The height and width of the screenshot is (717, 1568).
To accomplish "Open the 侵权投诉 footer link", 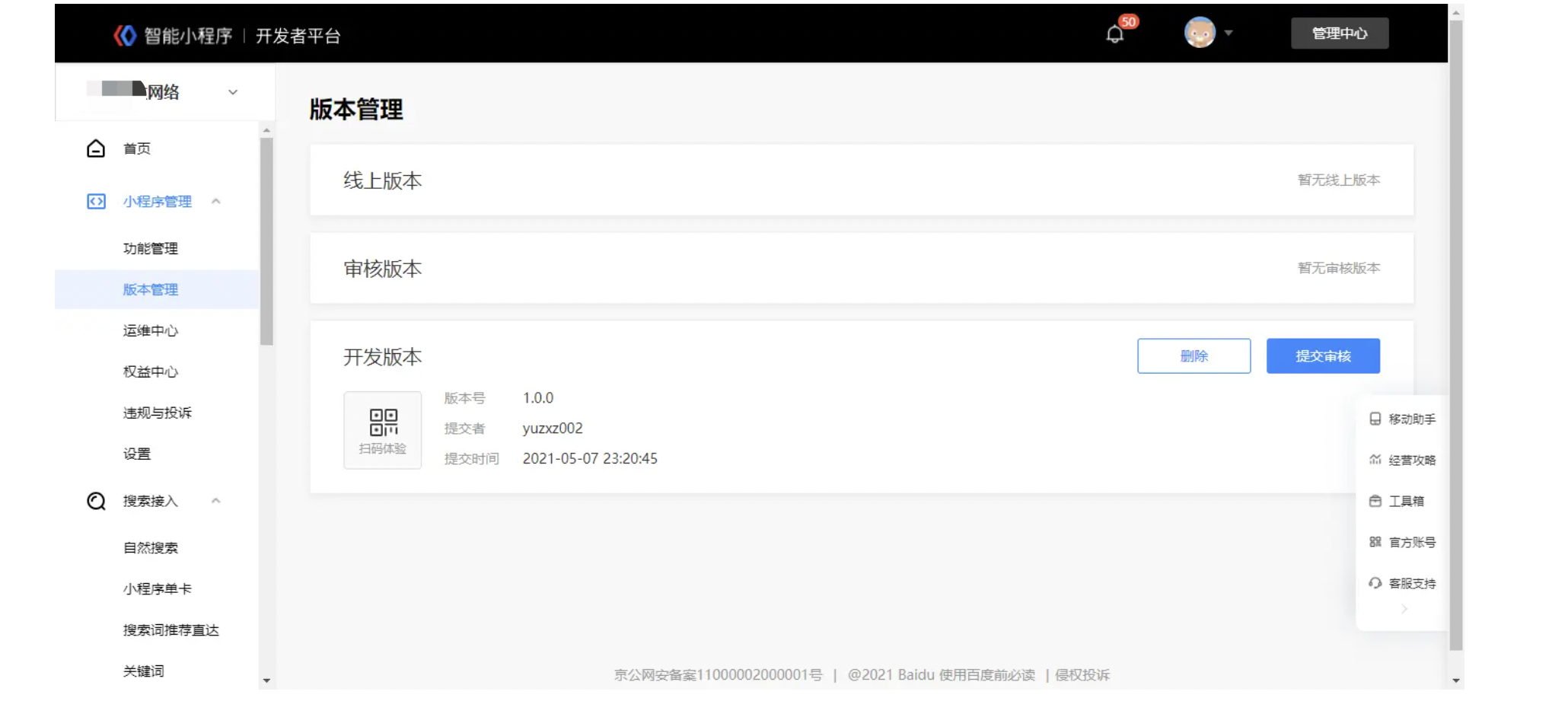I will pyautogui.click(x=1082, y=675).
